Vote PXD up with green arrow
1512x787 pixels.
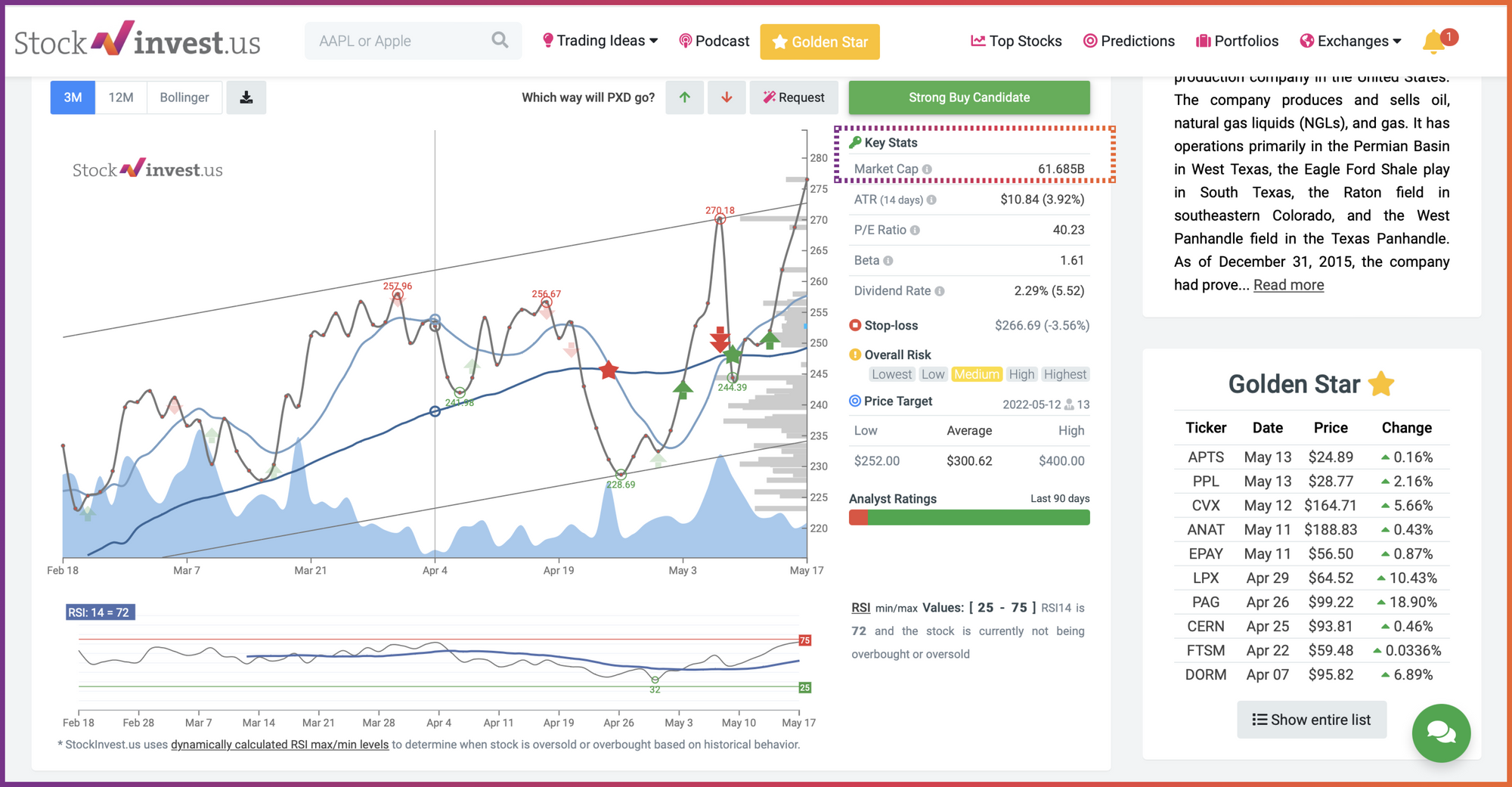(685, 98)
